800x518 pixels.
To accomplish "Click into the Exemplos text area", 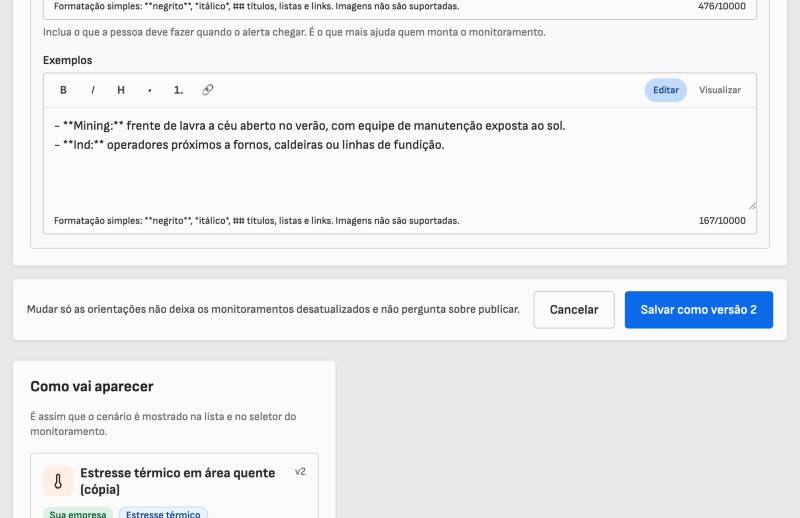I will [400, 159].
